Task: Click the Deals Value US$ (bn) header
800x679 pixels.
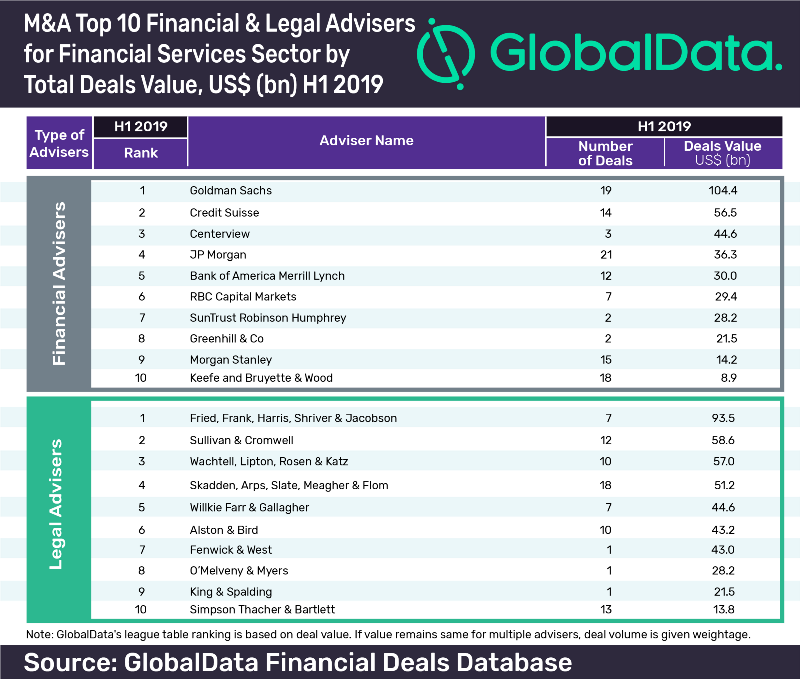Action: coord(722,153)
